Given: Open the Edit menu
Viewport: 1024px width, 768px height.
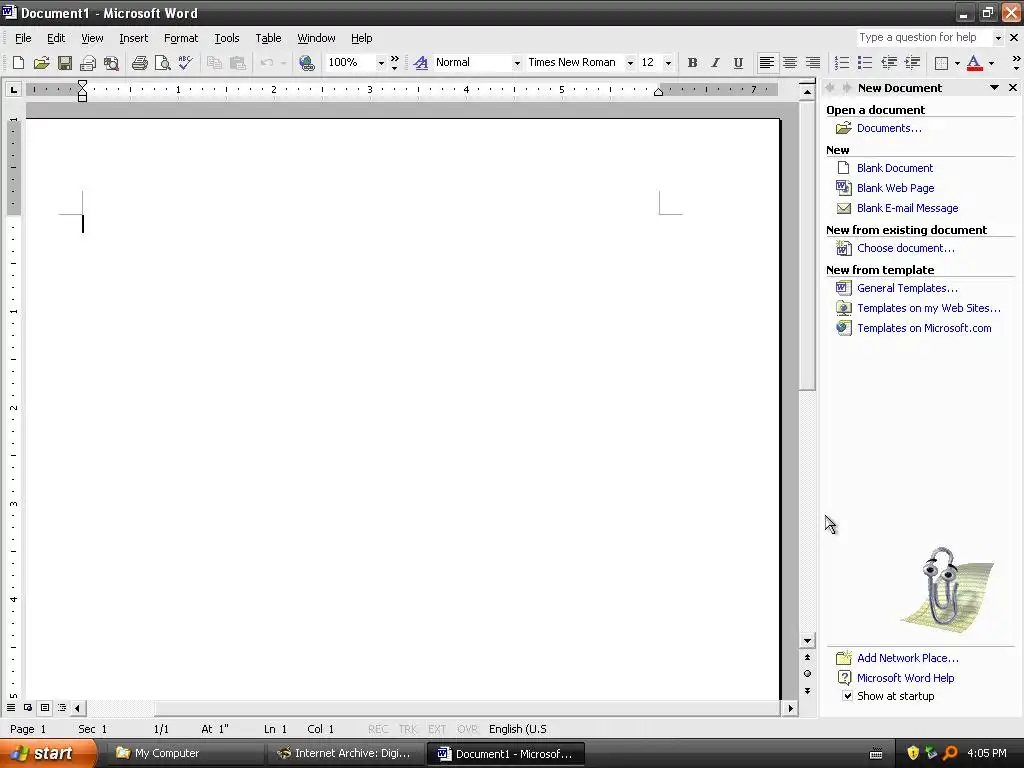Looking at the screenshot, I should (56, 38).
